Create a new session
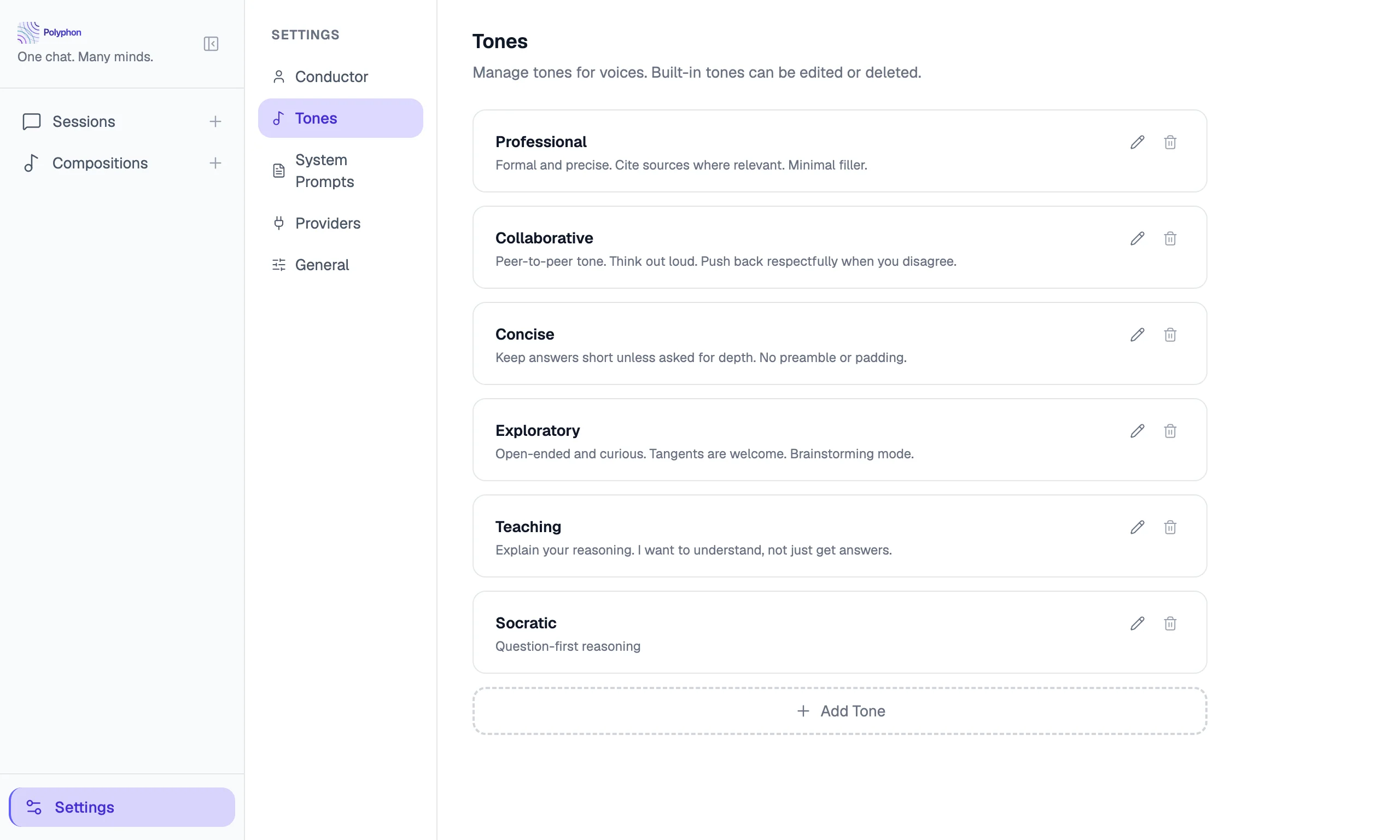 click(215, 121)
